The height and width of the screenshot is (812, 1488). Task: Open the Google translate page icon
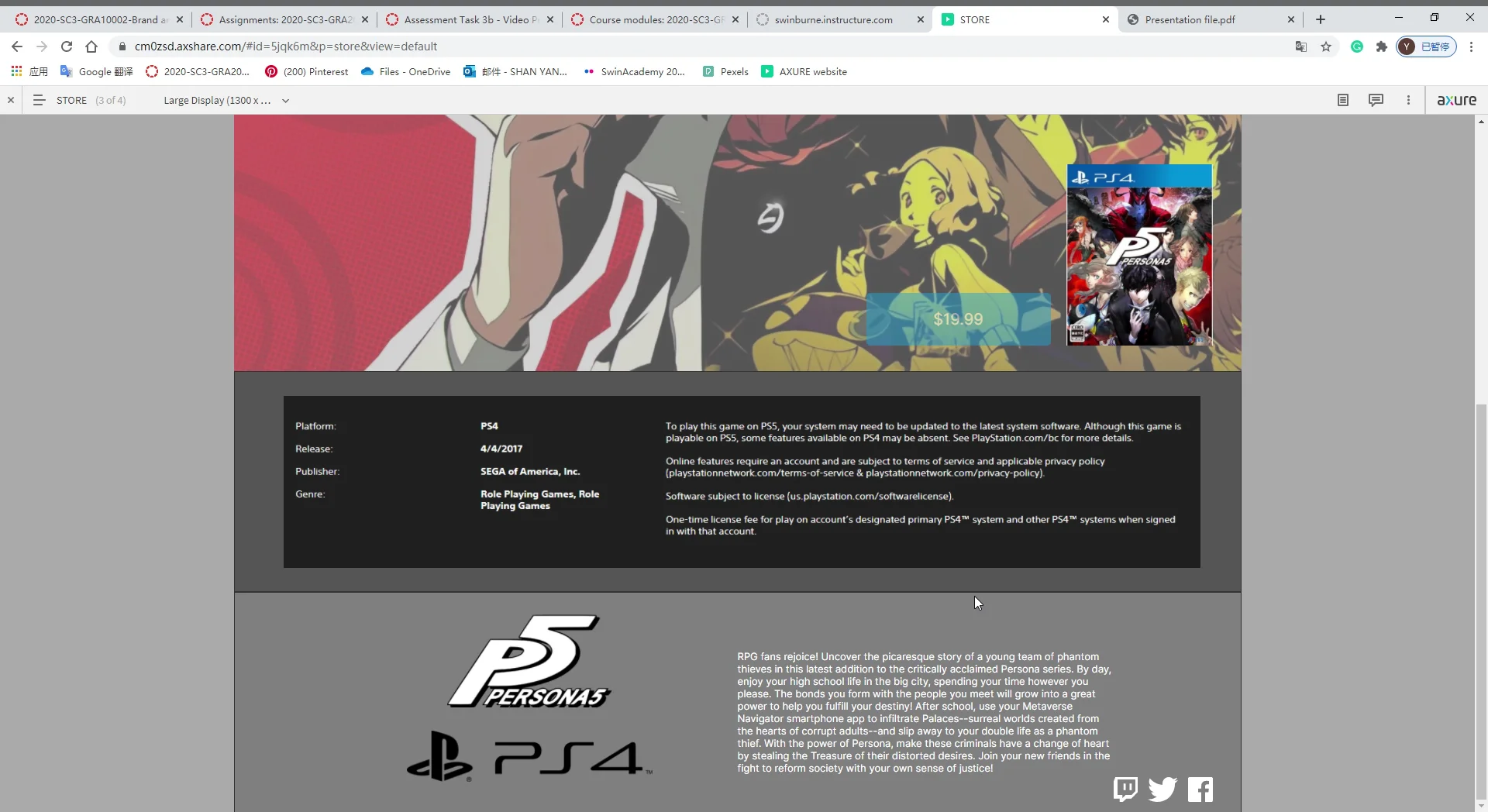point(1301,46)
